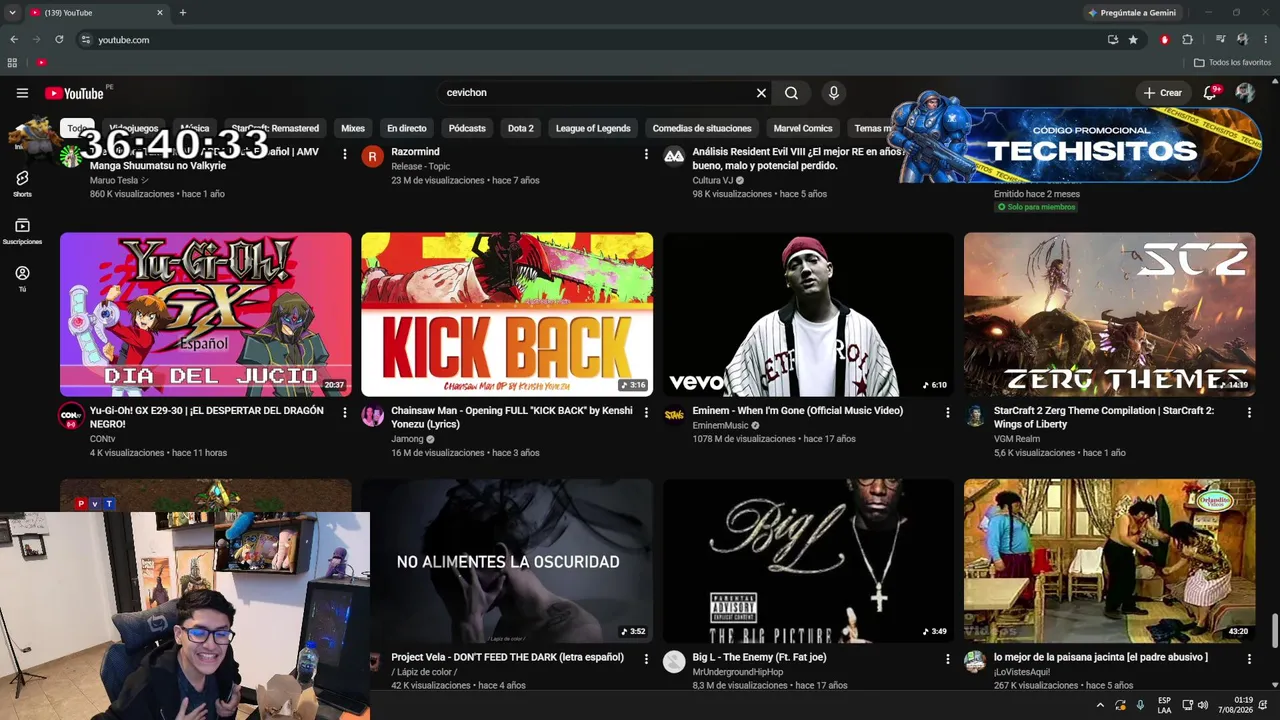Reload the YouTube page

(59, 40)
